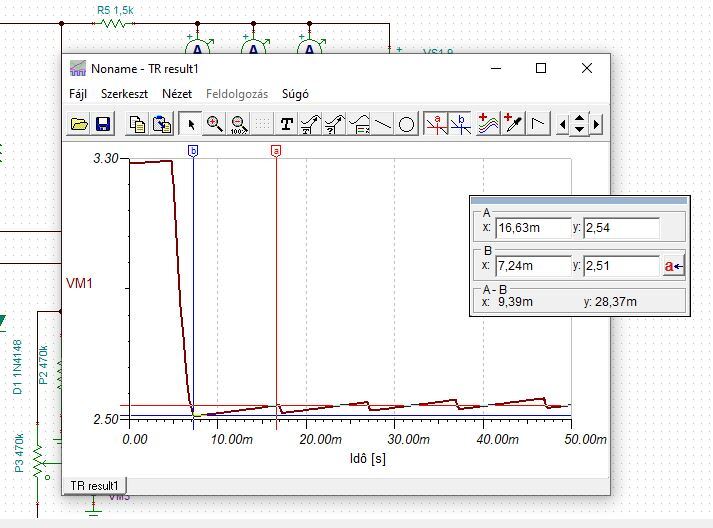Screen dimensions: 713x528
Task: Open a file with the folder icon
Action: tap(79, 124)
